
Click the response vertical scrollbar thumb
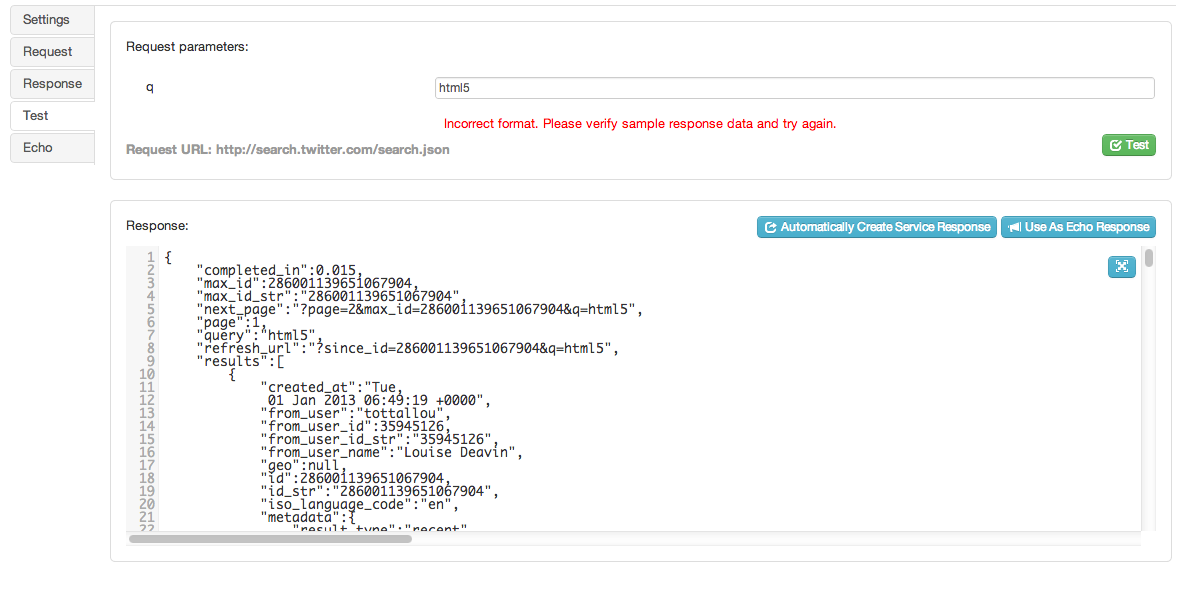point(1149,258)
